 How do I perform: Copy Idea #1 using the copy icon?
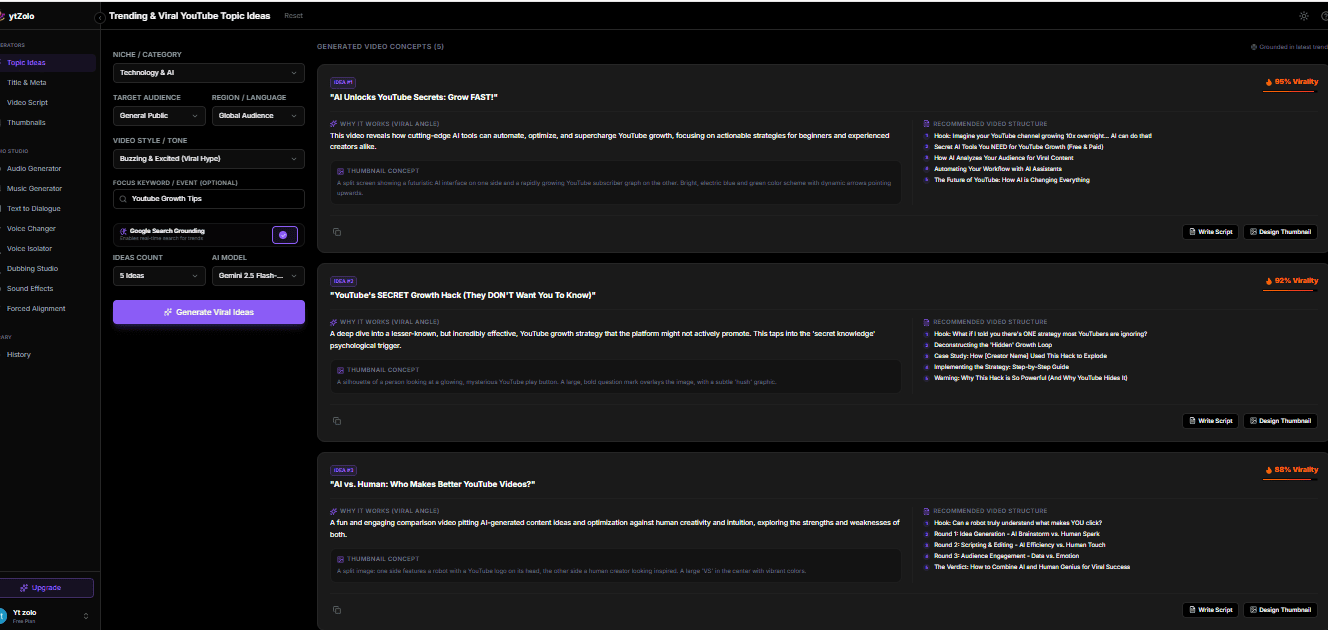tap(337, 232)
